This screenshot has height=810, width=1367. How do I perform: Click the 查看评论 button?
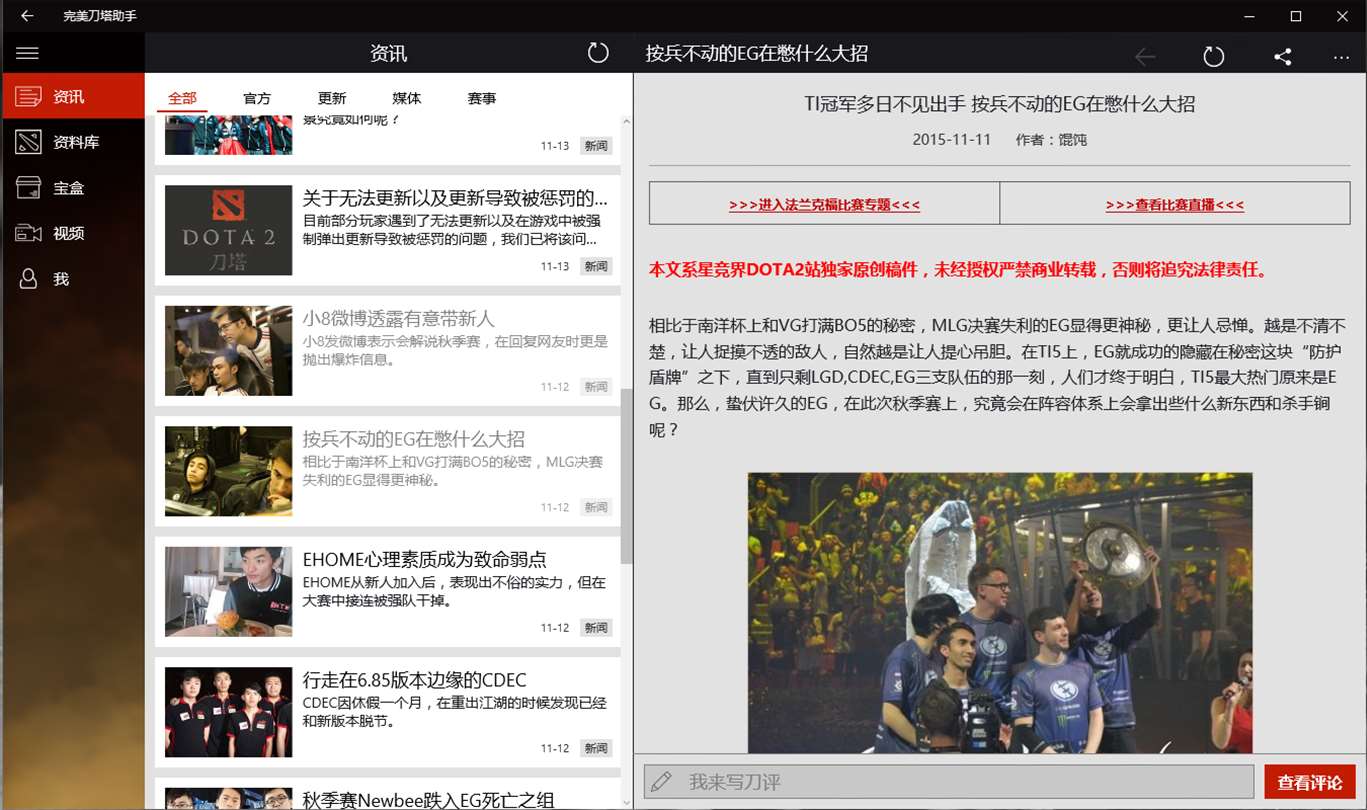[x=1310, y=782]
